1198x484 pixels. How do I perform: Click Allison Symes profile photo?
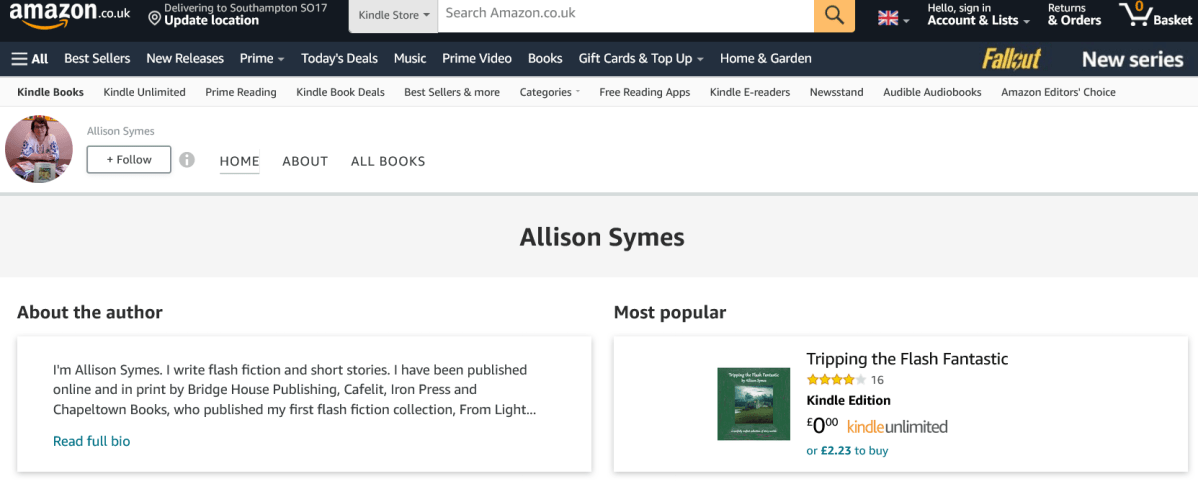pos(39,149)
